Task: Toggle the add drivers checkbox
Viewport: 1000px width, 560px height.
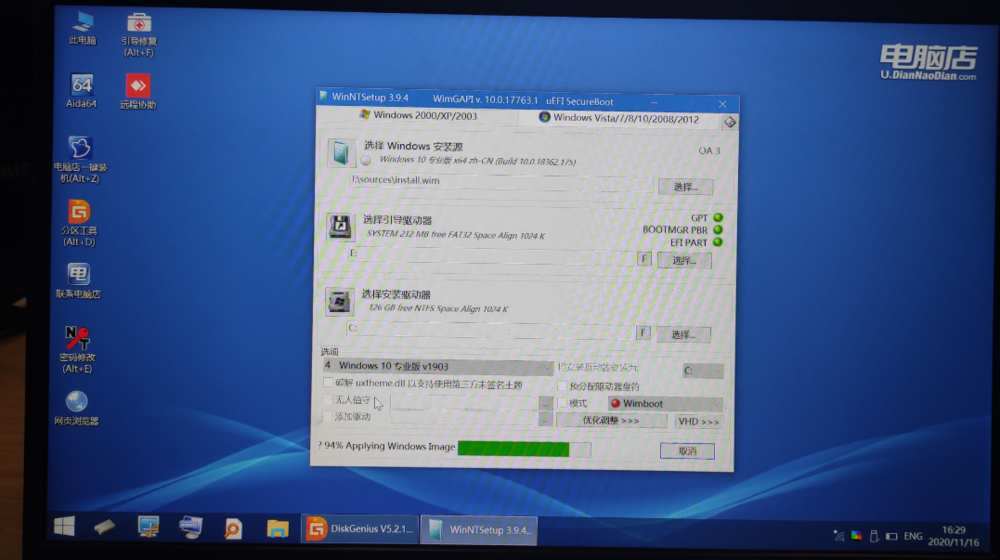Action: click(327, 416)
